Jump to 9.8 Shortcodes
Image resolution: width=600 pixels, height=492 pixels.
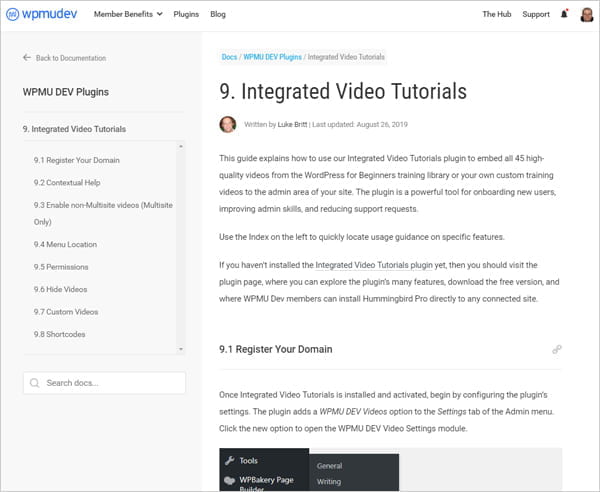point(59,334)
